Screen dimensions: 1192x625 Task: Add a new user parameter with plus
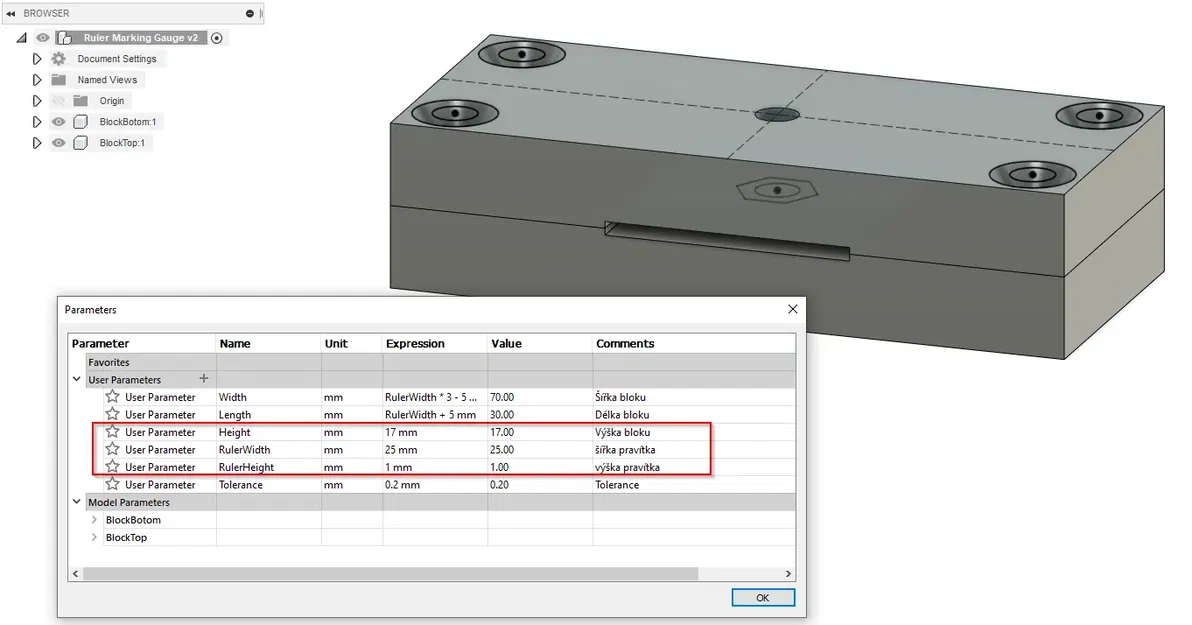tap(204, 379)
